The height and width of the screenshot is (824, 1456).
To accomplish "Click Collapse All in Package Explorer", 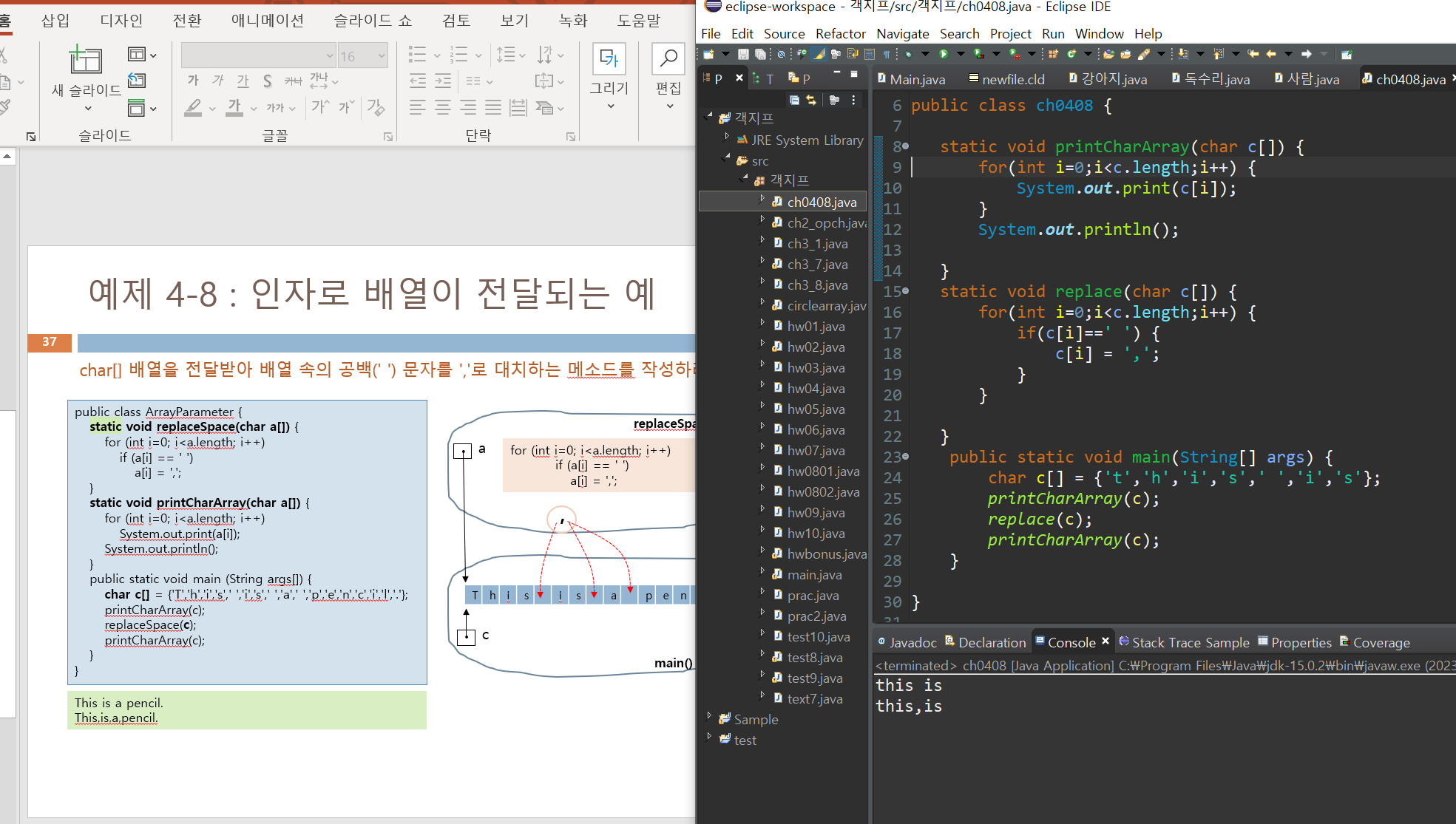I will tap(794, 100).
